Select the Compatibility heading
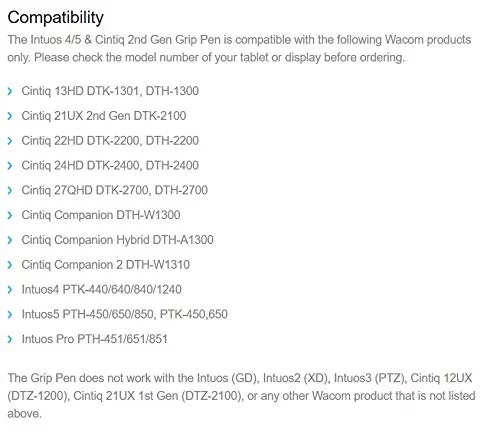Viewport: 500px width, 443px height. [56, 18]
